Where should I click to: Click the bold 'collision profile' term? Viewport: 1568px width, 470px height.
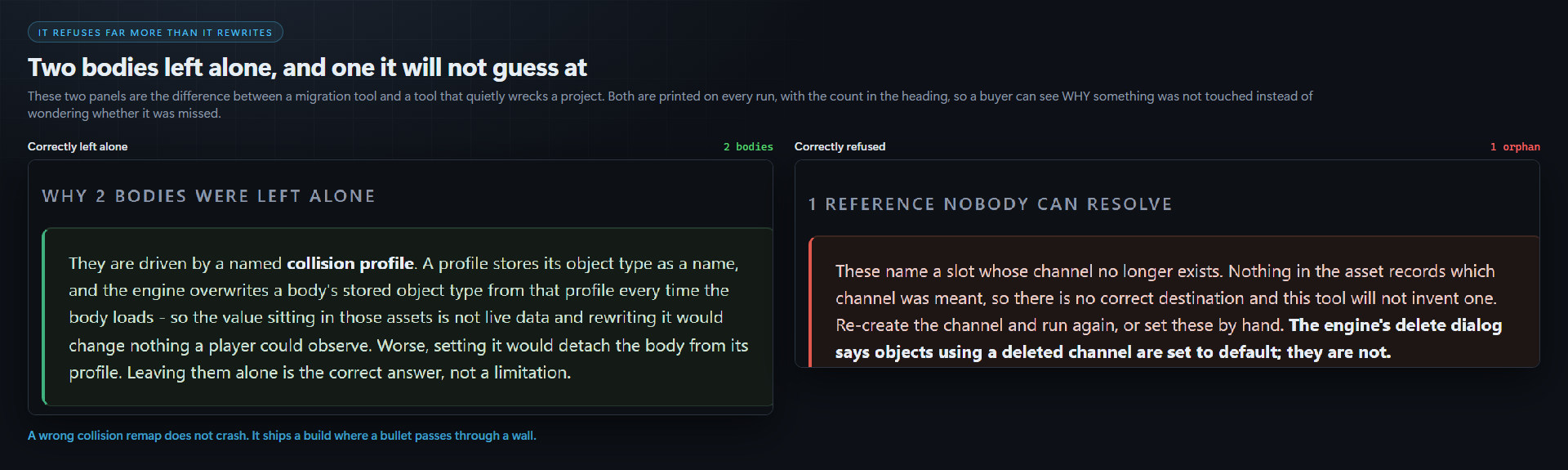[x=350, y=263]
